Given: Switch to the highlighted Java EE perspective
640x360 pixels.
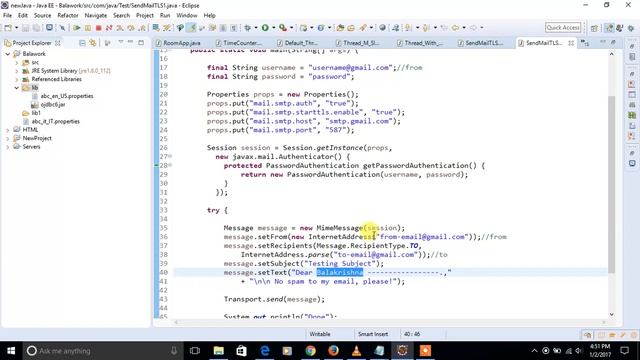Looking at the screenshot, I should (x=609, y=28).
